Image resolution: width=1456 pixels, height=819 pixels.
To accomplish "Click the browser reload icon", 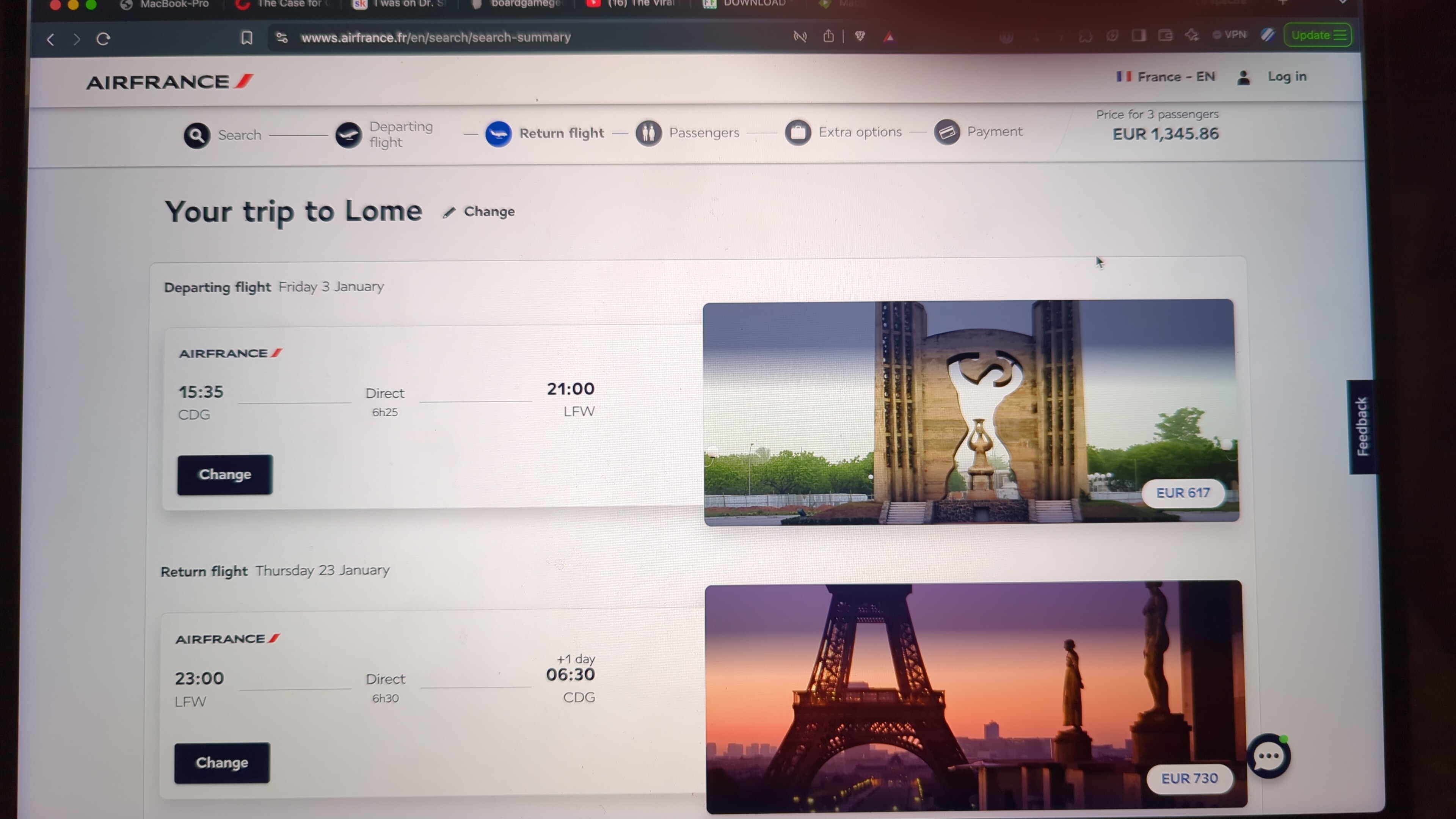I will click(x=103, y=39).
